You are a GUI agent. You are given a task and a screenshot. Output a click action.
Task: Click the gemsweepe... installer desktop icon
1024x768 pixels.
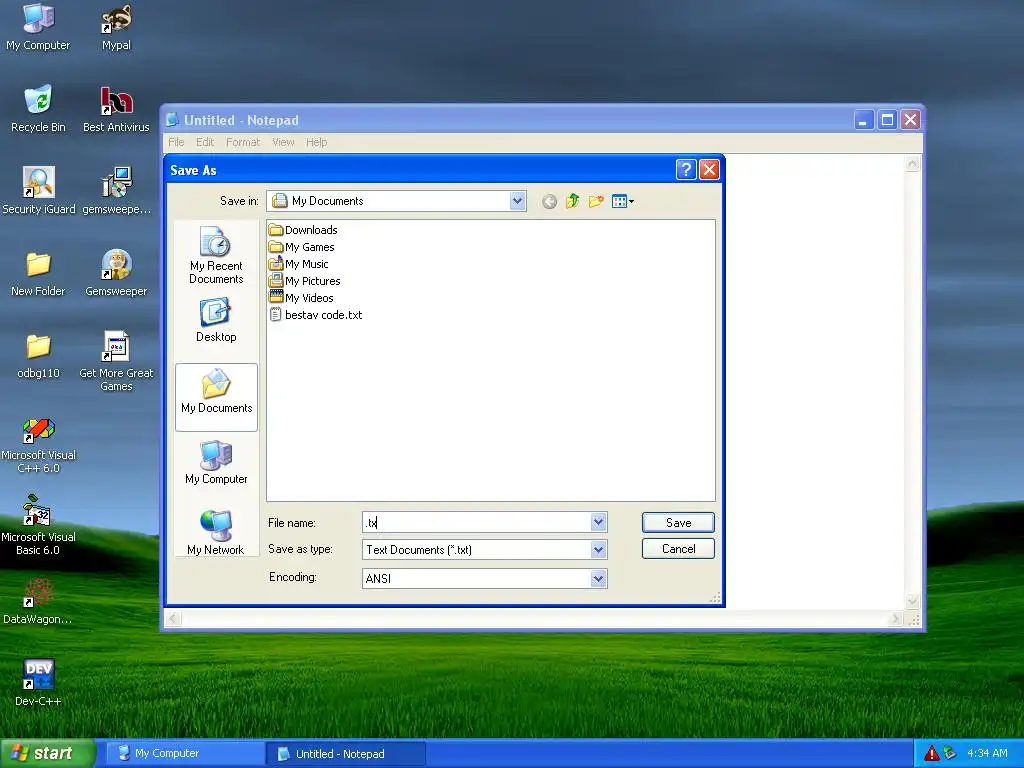point(116,191)
